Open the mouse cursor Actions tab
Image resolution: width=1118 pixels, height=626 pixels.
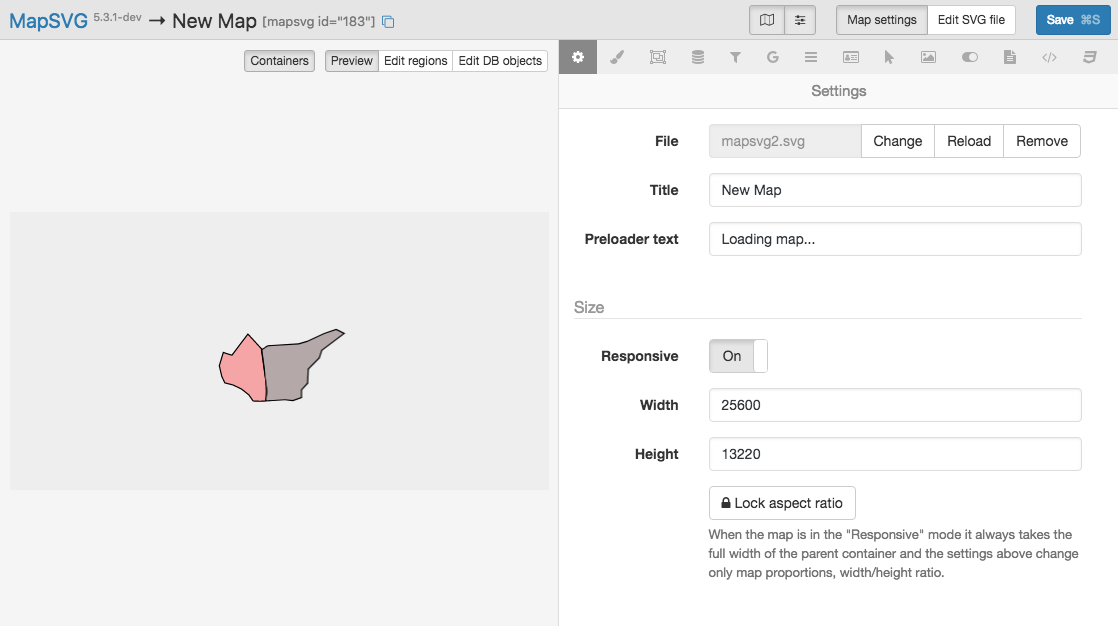pos(888,57)
